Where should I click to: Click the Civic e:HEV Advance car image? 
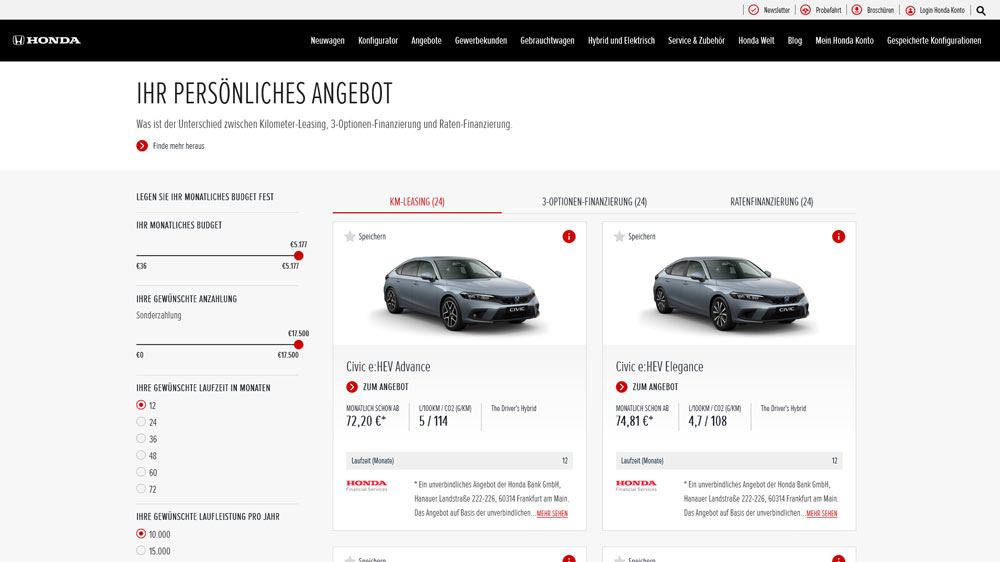(x=460, y=293)
